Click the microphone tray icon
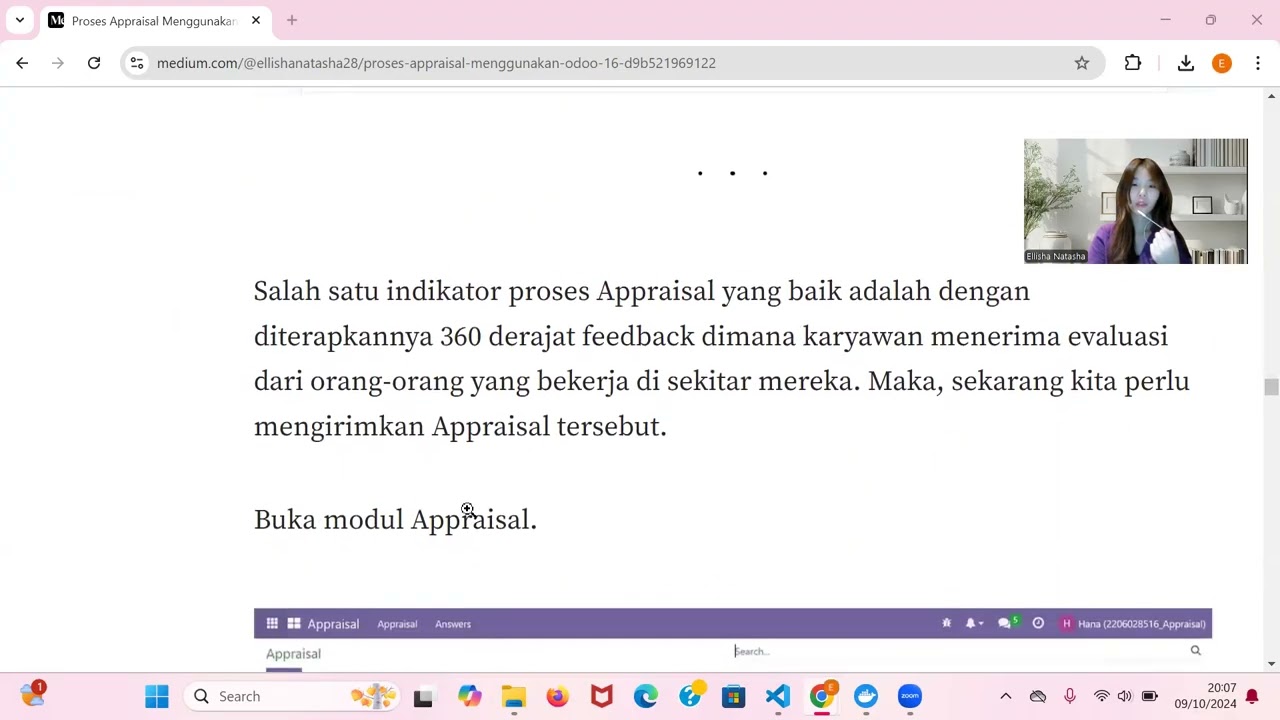 coord(1070,696)
